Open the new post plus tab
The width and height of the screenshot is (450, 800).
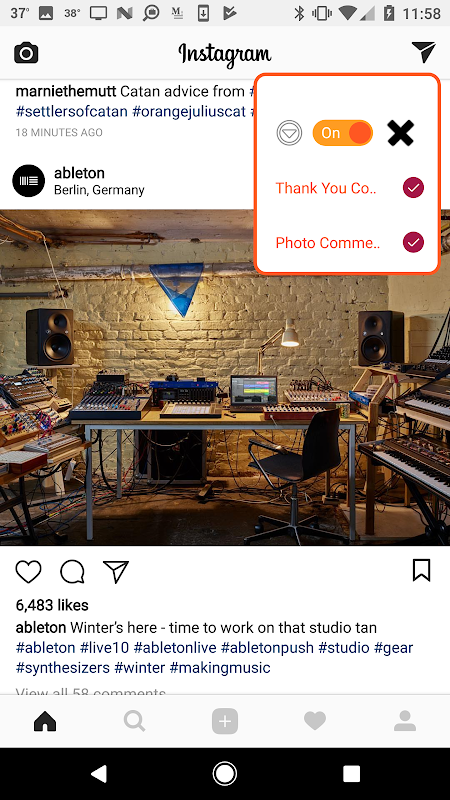(x=225, y=721)
